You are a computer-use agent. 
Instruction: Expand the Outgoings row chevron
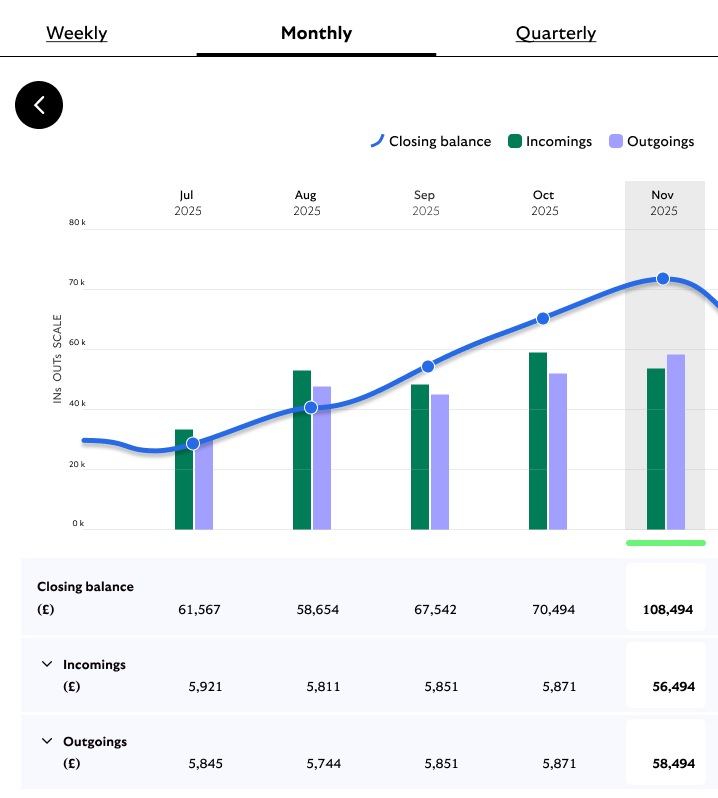(47, 741)
